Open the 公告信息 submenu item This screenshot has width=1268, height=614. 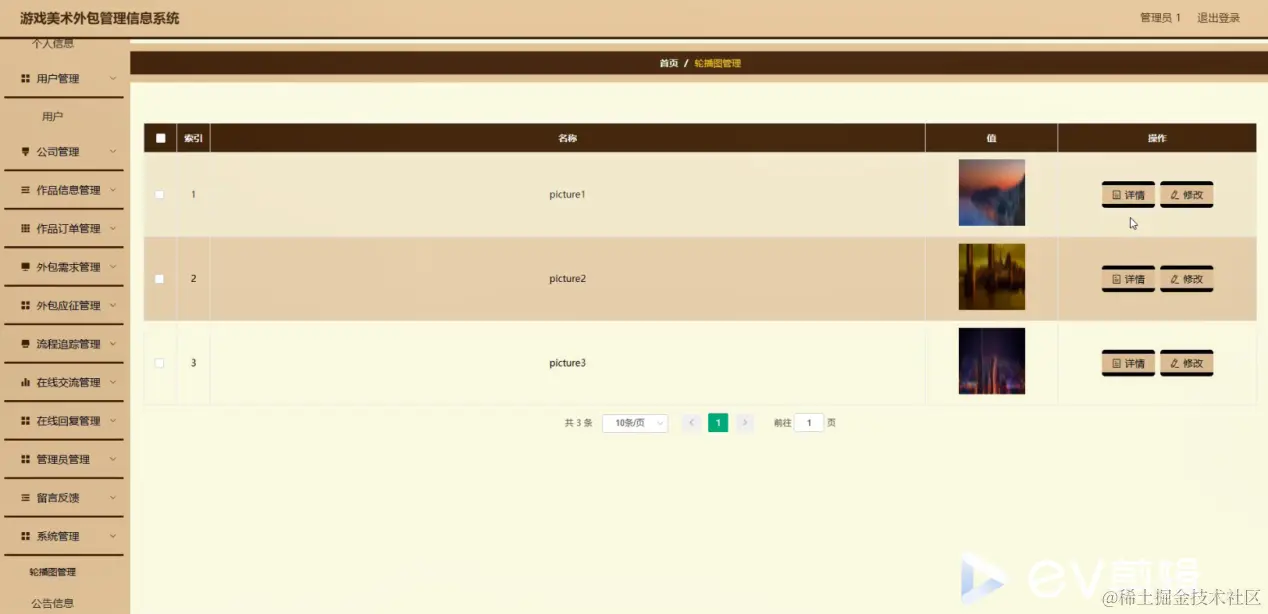[x=53, y=603]
